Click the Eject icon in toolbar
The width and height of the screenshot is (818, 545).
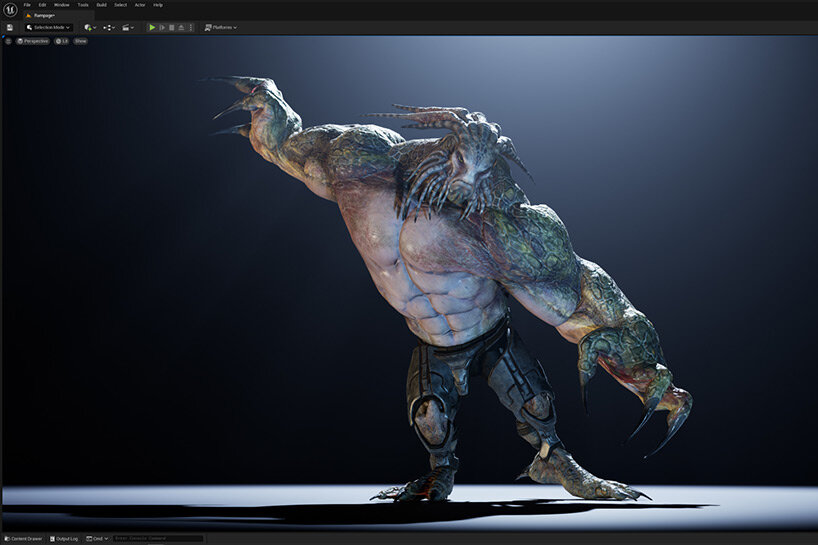pyautogui.click(x=180, y=27)
